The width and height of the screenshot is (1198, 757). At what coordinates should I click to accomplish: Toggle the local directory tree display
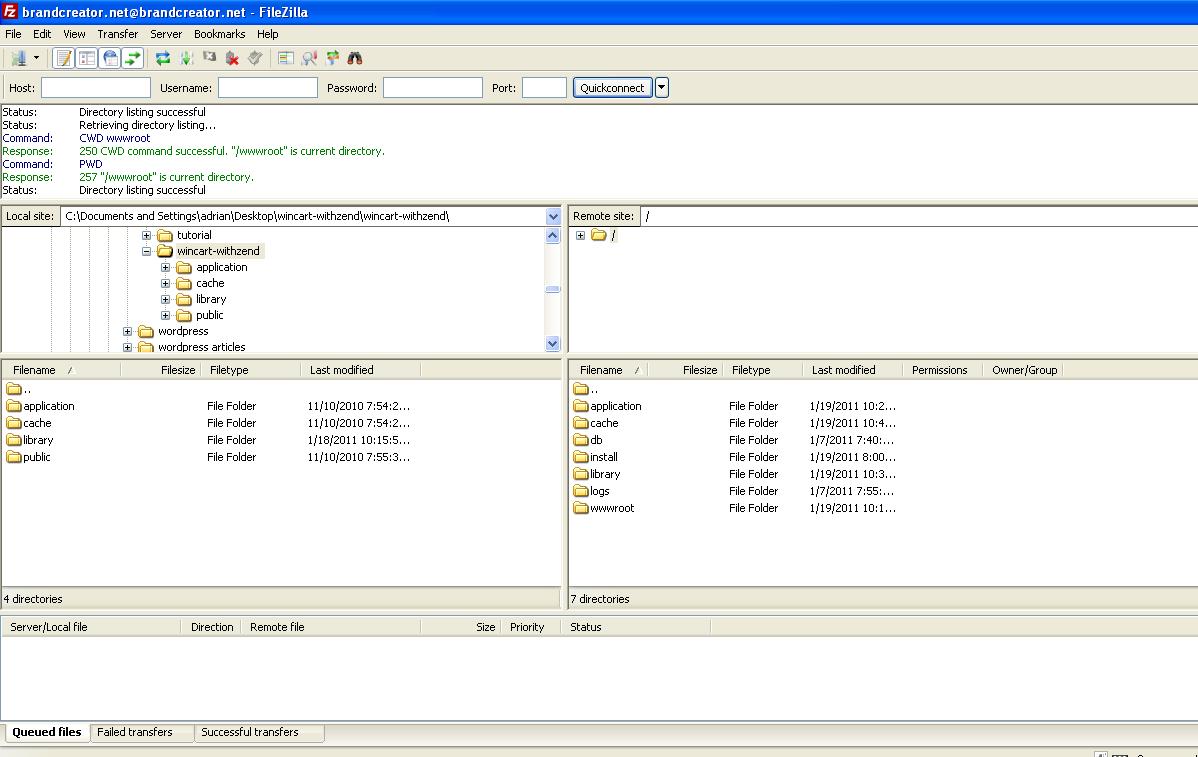point(87,58)
